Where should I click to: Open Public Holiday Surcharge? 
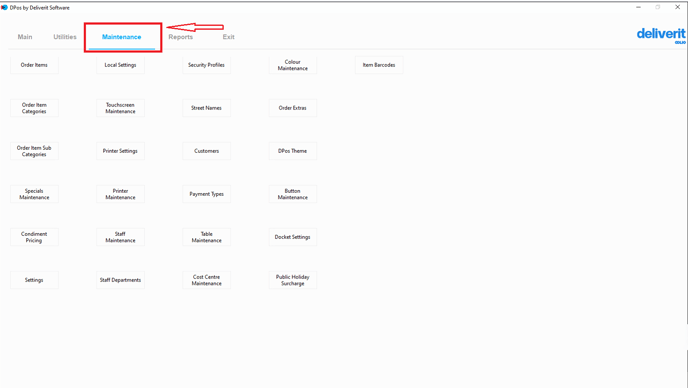[293, 280]
